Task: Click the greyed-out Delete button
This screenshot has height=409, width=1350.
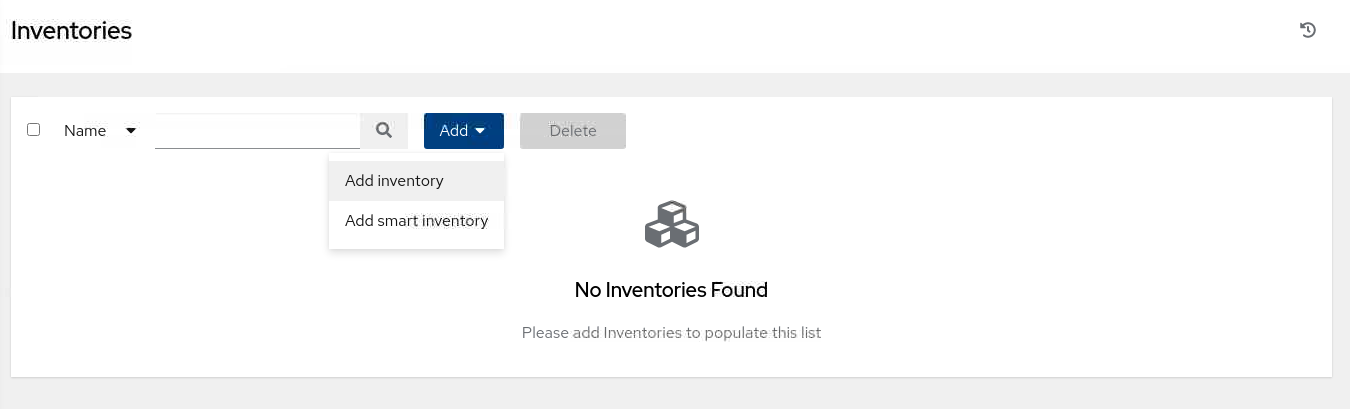Action: (573, 131)
